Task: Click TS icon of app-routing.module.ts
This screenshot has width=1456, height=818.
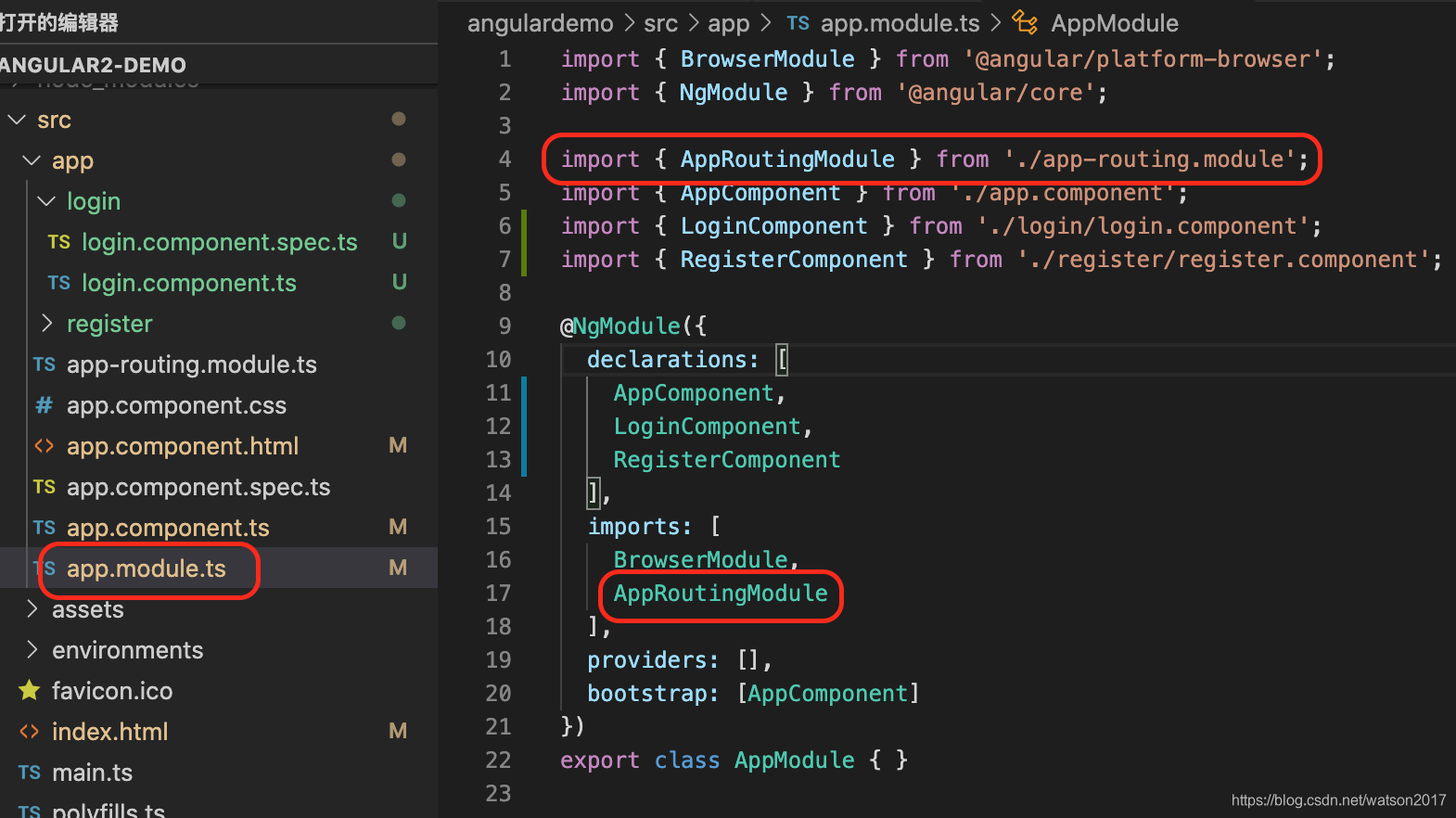Action: point(45,364)
